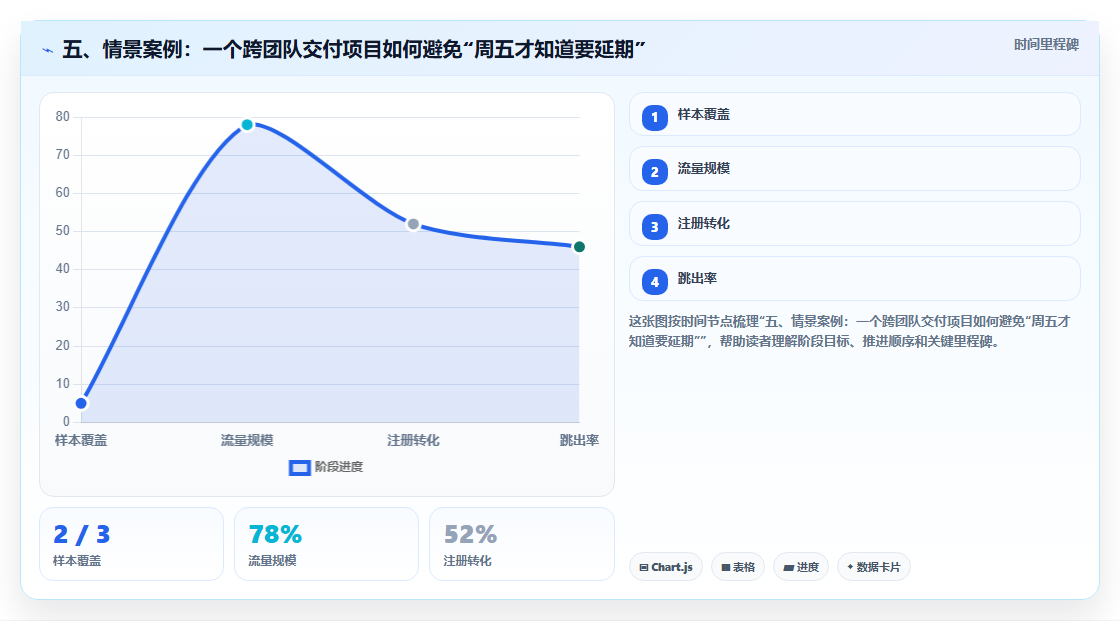The width and height of the screenshot is (1120, 621).
Task: Click the number 2 badge for 流量规模
Action: (x=654, y=172)
